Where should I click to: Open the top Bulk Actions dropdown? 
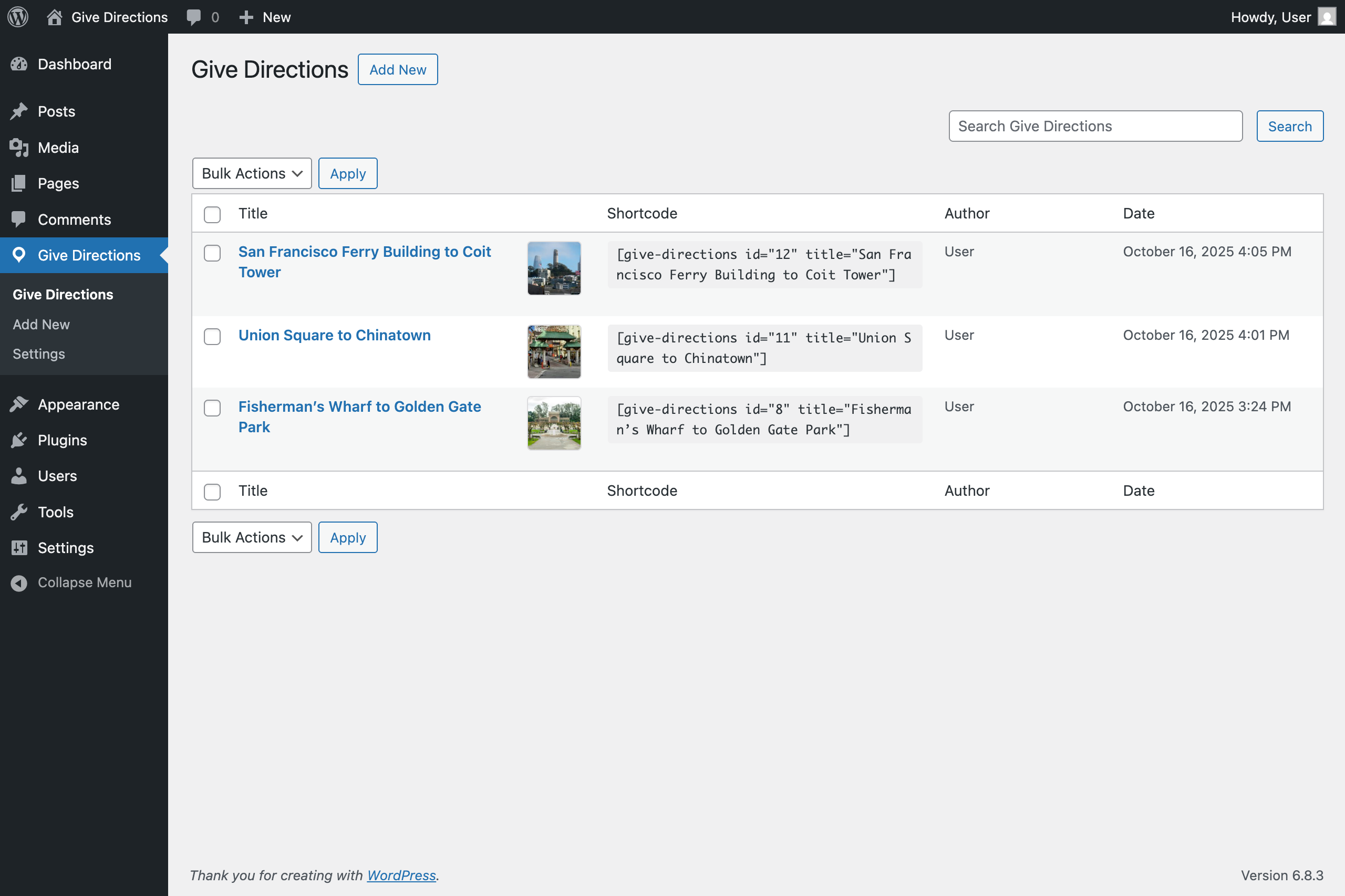pos(252,173)
